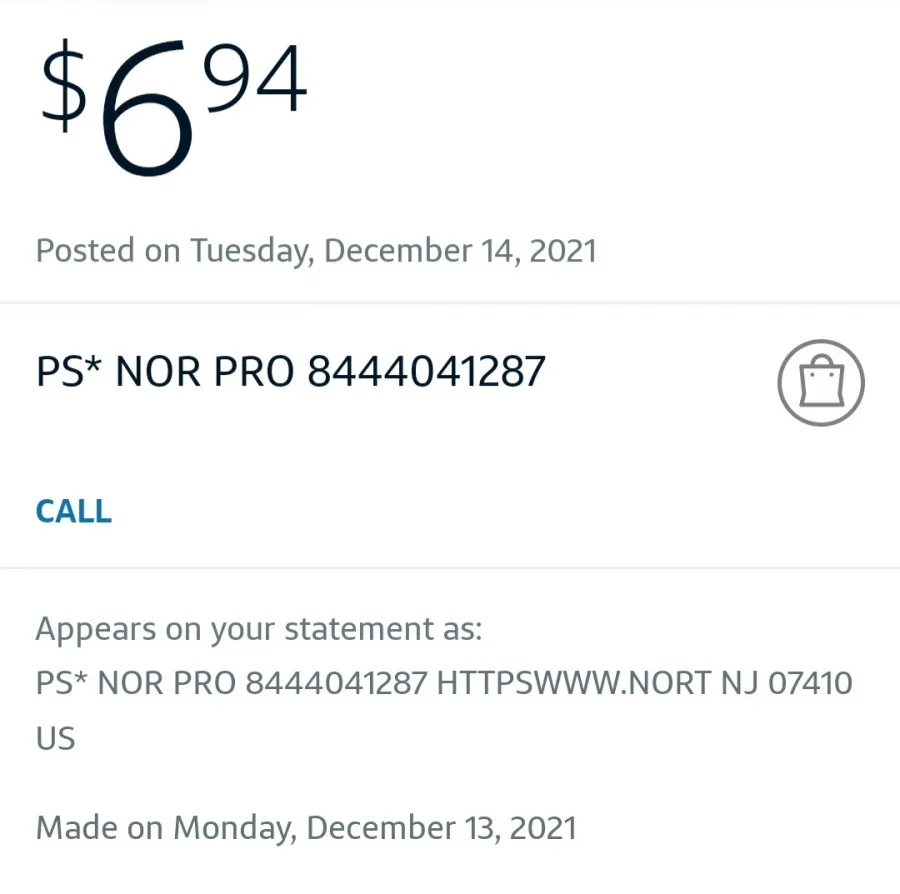Screen dimensions: 900x894
Task: Tap the shopping bag category icon
Action: coord(821,383)
